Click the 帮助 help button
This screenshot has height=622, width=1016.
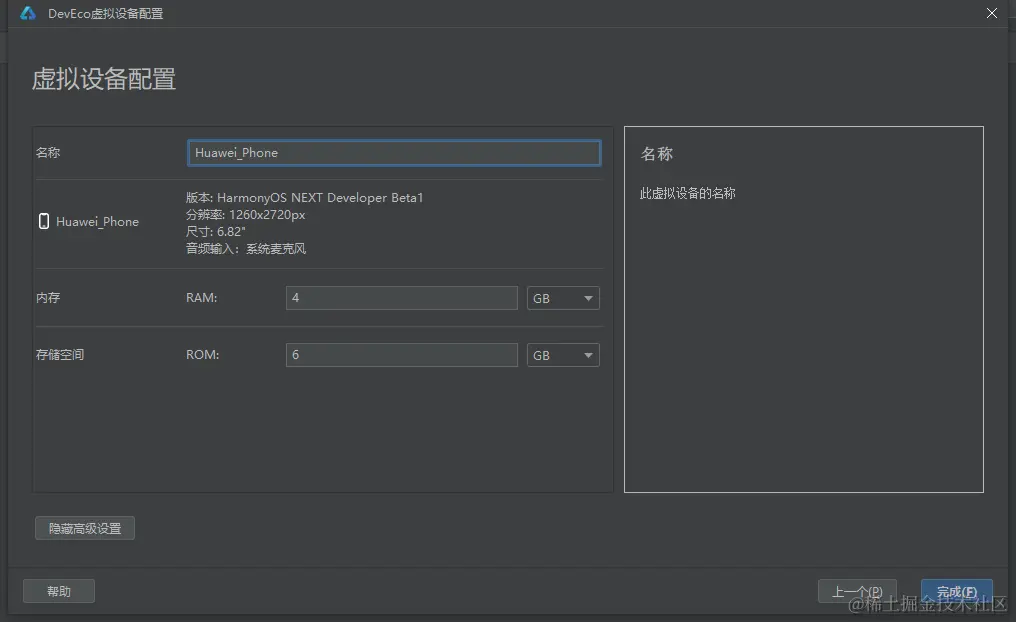coord(59,591)
